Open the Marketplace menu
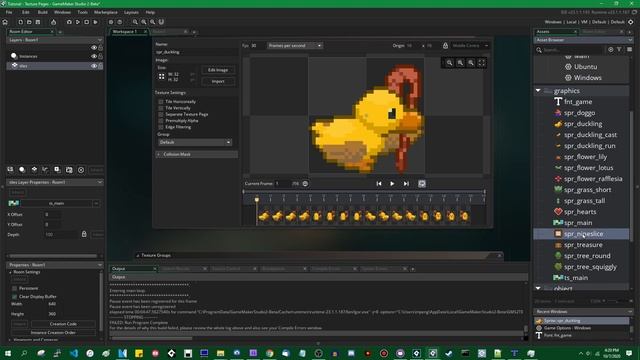Image resolution: width=640 pixels, height=360 pixels. (x=106, y=12)
